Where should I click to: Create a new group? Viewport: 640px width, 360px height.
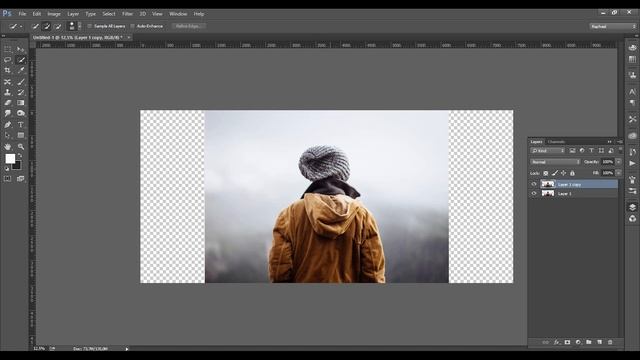coord(589,342)
